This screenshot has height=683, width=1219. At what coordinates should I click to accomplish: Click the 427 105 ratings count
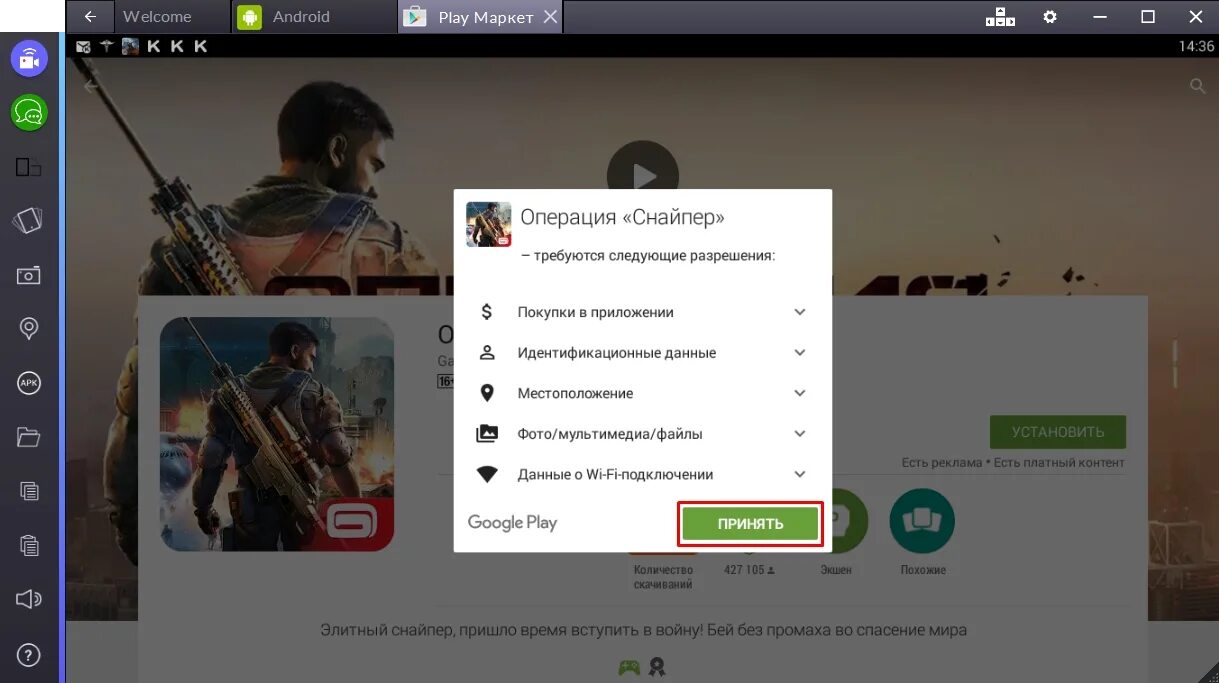(749, 570)
